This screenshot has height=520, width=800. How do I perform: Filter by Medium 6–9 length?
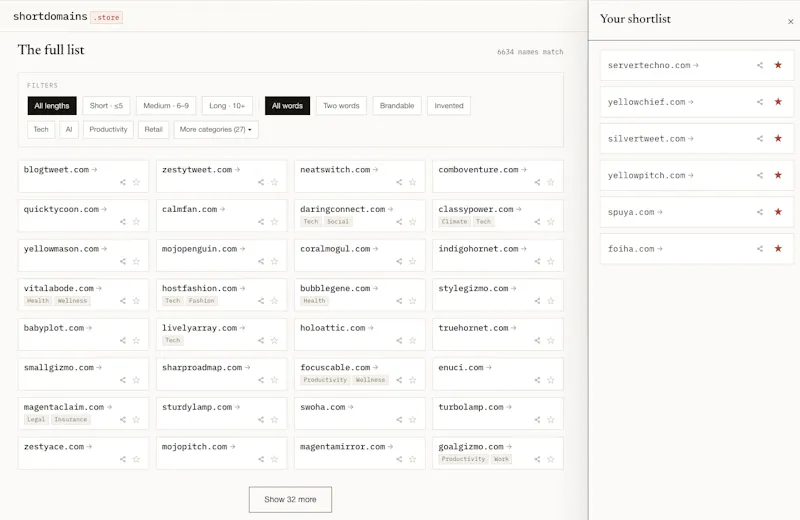point(166,106)
